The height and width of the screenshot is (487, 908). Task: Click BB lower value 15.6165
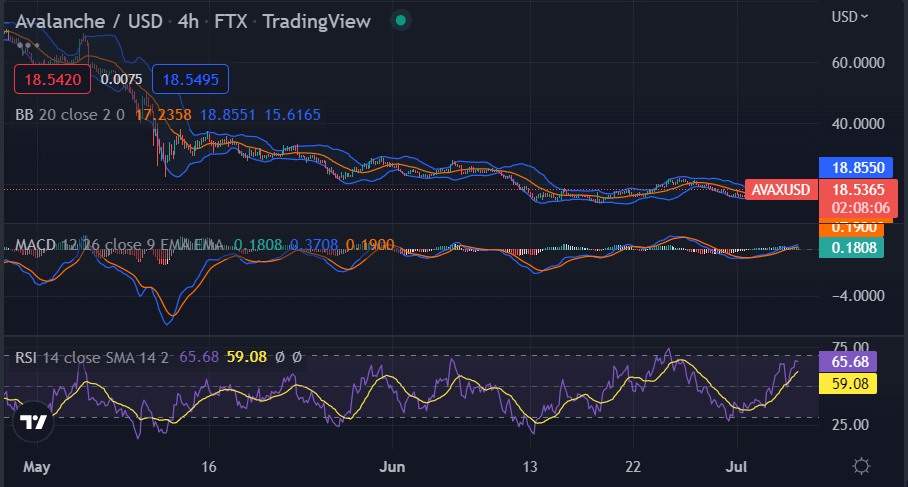[x=292, y=115]
